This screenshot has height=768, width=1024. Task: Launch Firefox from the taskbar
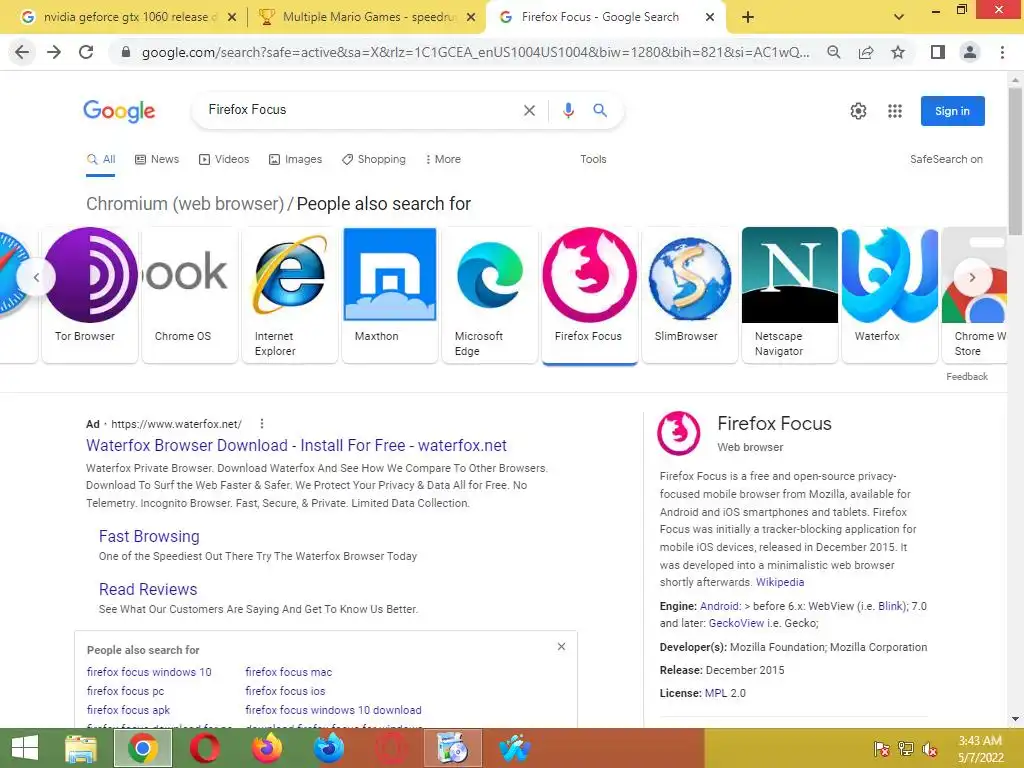tap(267, 748)
